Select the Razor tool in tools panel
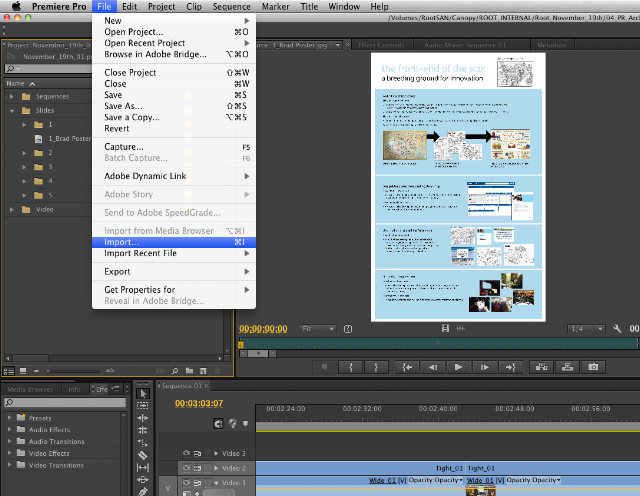The image size is (640, 496). [x=142, y=455]
